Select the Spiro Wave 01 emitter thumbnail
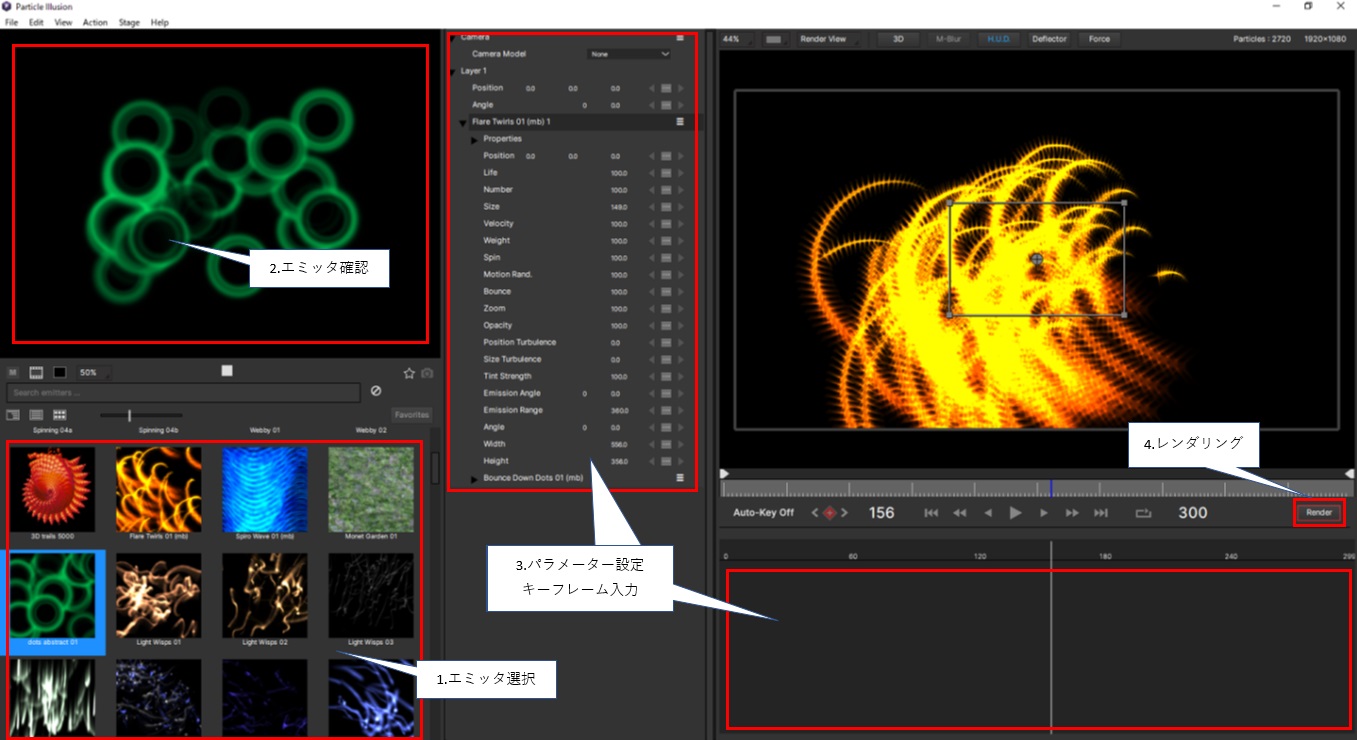 (265, 490)
